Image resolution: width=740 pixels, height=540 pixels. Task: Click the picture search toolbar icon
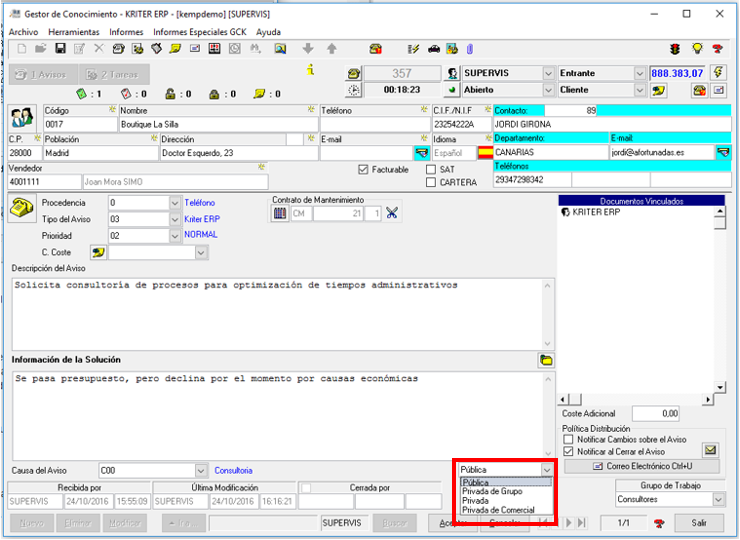[280, 48]
